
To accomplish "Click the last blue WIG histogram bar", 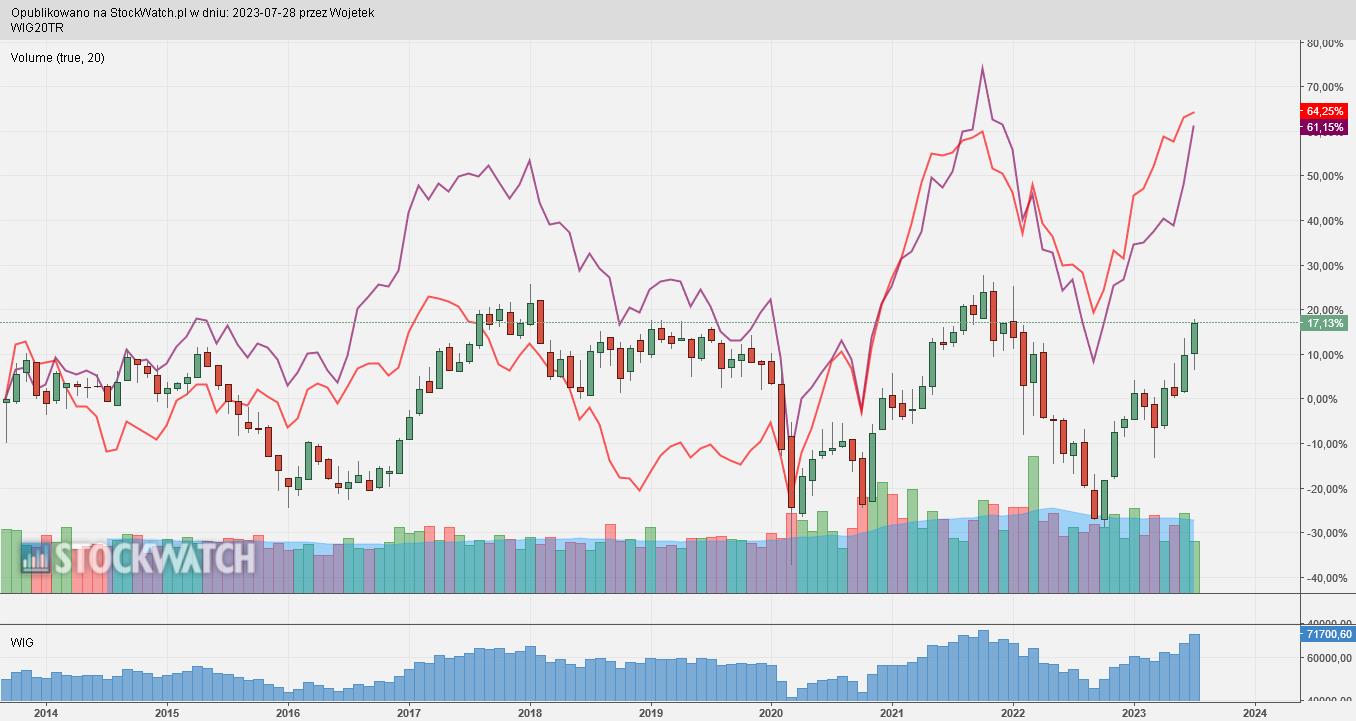I will coord(1195,667).
